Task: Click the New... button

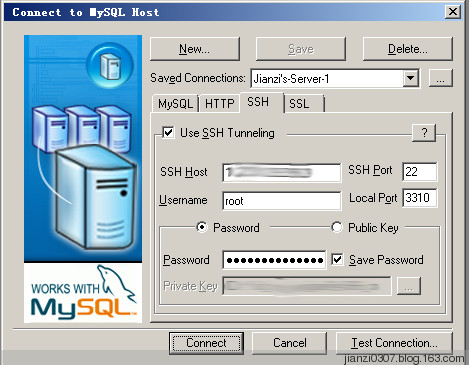Action: [195, 49]
